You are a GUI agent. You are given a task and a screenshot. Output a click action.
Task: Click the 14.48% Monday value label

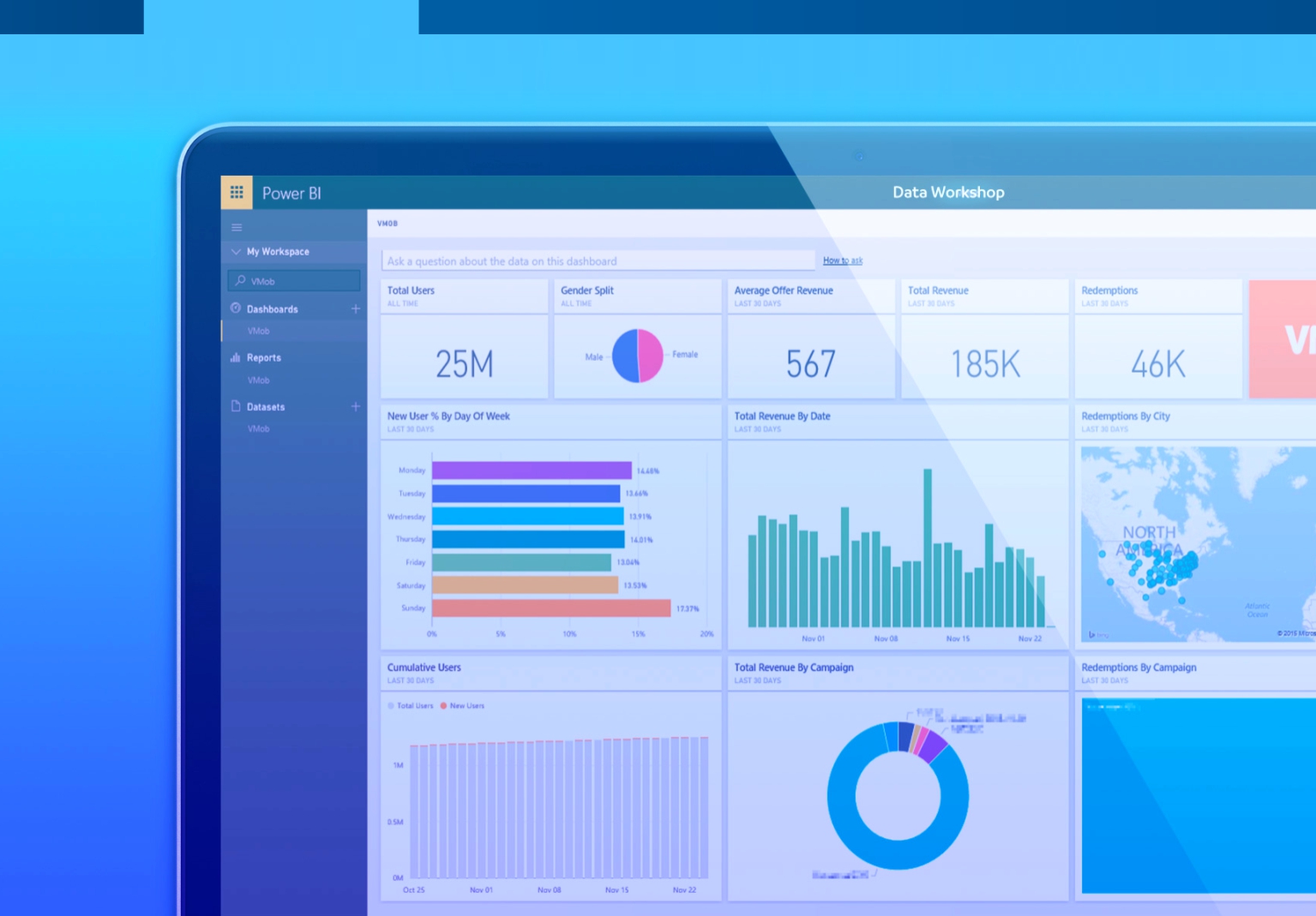pyautogui.click(x=648, y=471)
